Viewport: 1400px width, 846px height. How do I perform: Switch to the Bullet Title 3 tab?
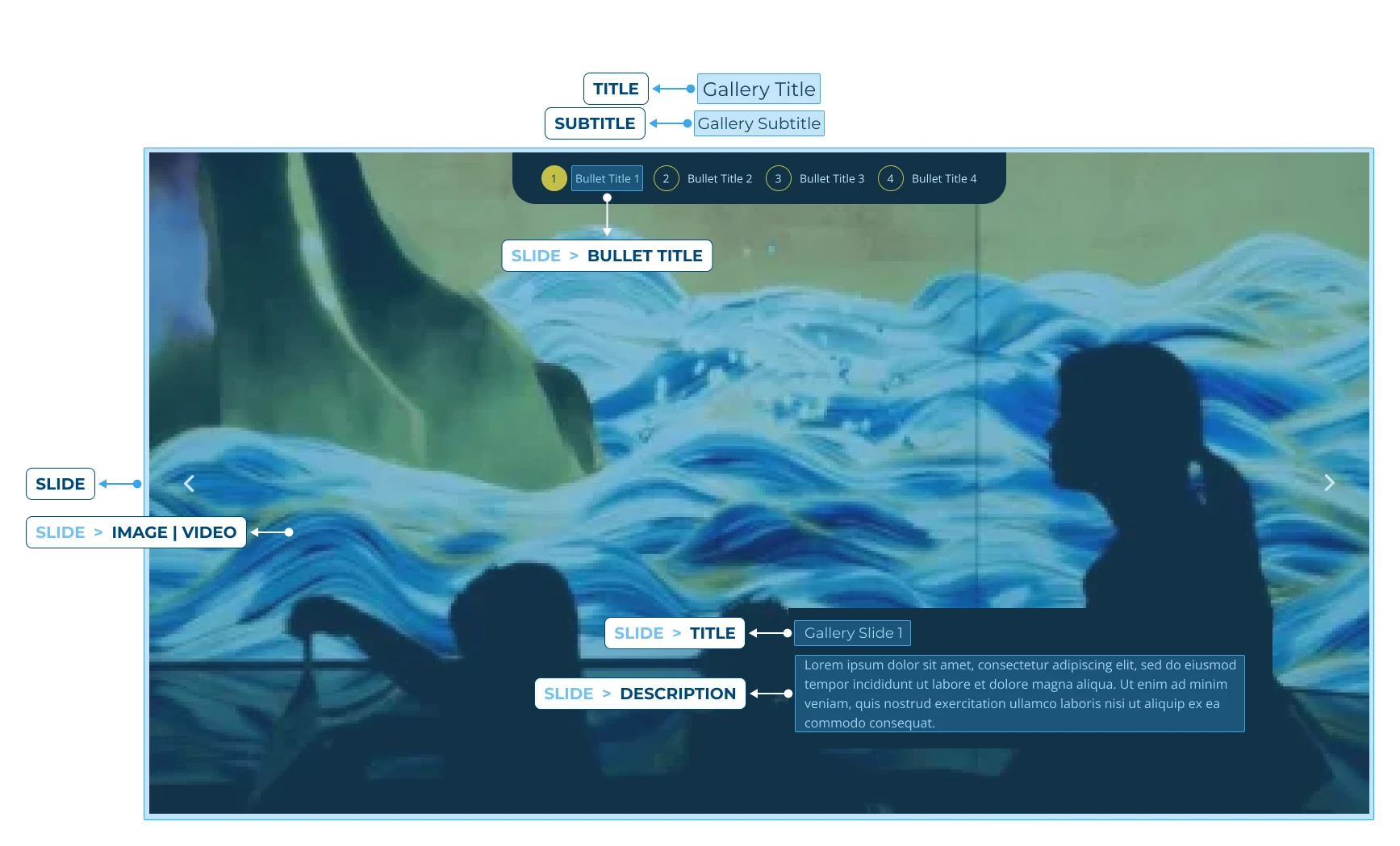coord(832,178)
